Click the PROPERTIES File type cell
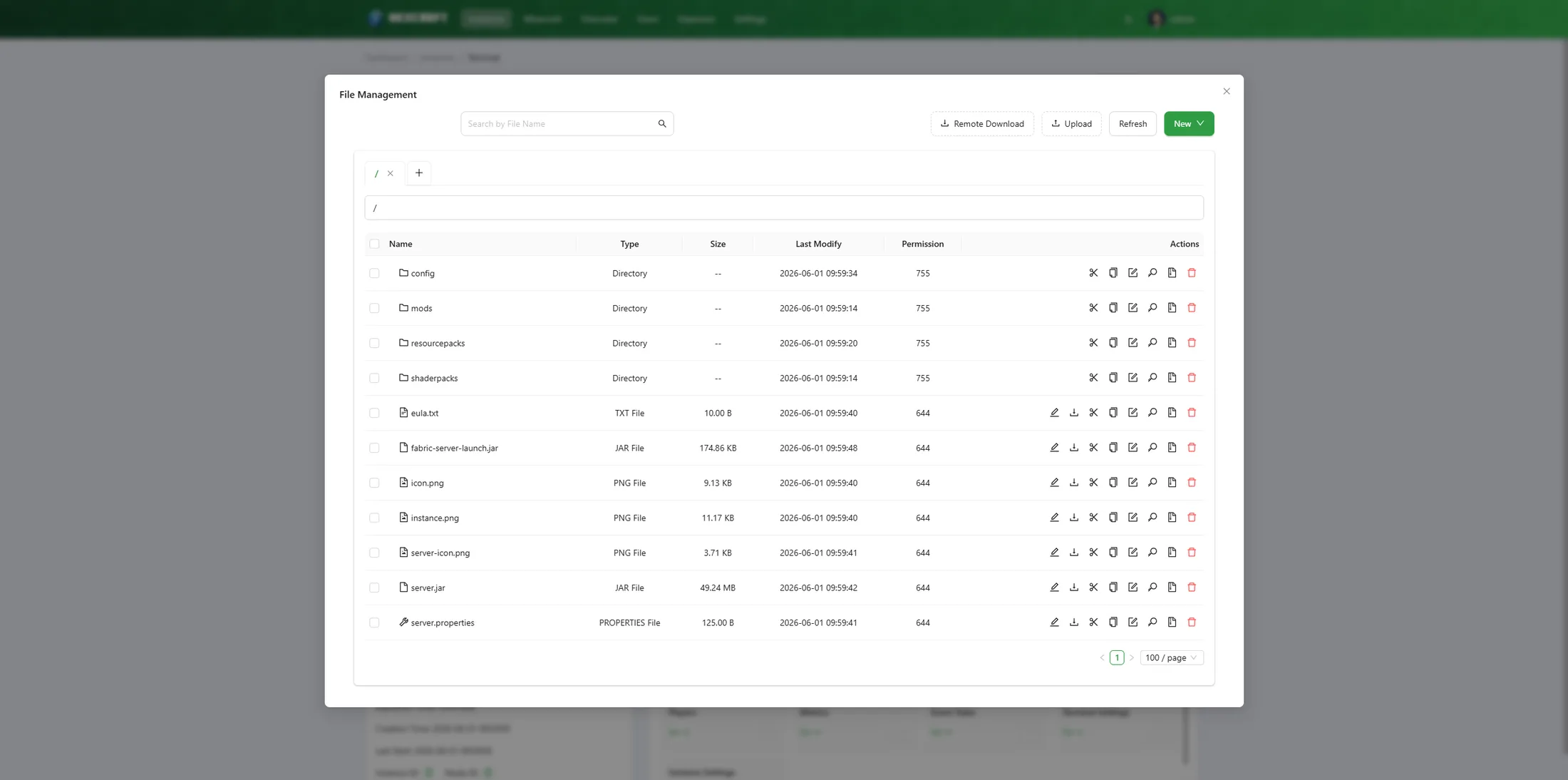The width and height of the screenshot is (1568, 780). [629, 622]
